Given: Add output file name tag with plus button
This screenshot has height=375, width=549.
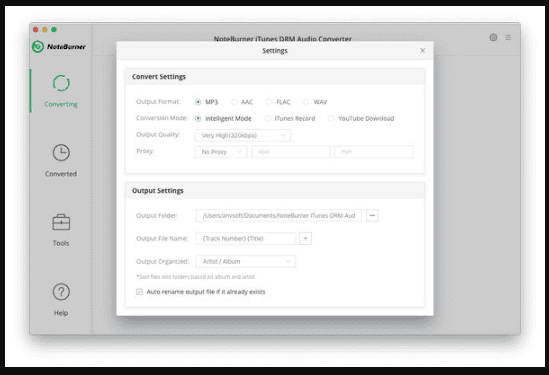Looking at the screenshot, I should pos(305,238).
